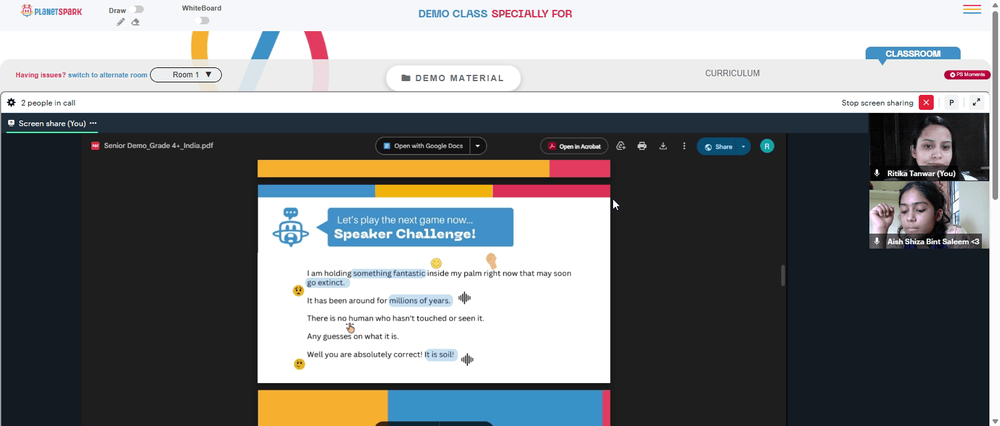This screenshot has height=426, width=1000.
Task: Click the 'Having issues?' text
Action: click(41, 75)
